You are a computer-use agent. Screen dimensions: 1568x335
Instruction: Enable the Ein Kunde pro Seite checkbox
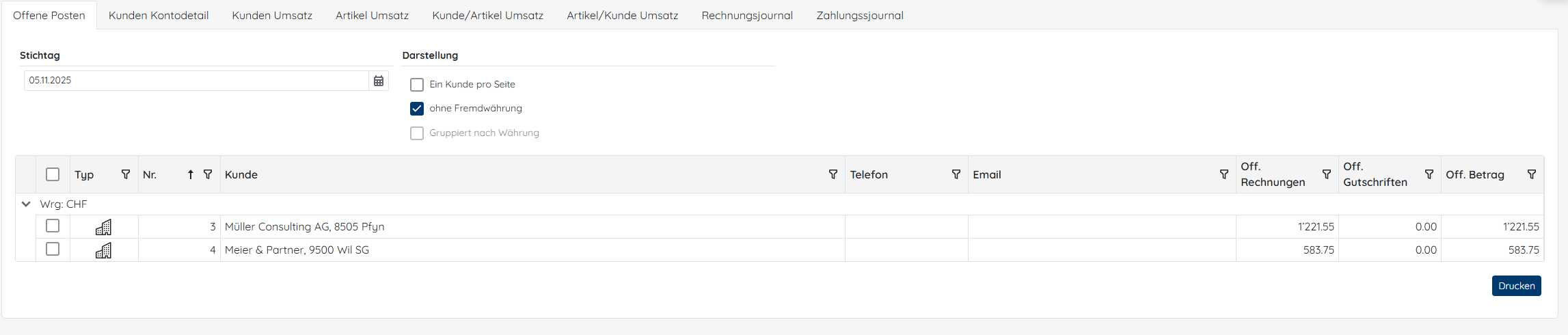417,85
